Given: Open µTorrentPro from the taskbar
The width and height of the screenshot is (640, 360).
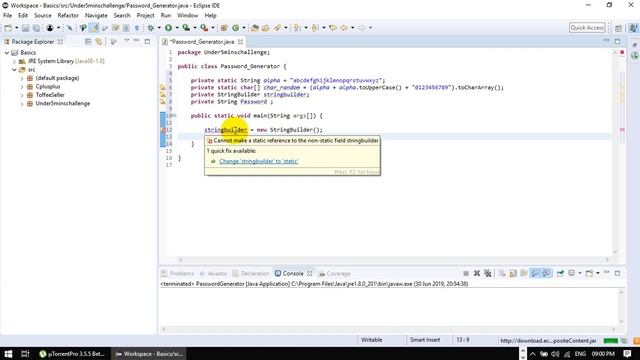Looking at the screenshot, I should (72, 353).
